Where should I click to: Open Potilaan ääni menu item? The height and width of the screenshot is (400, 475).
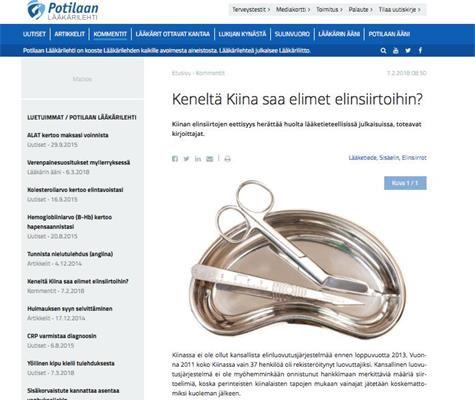[389, 34]
